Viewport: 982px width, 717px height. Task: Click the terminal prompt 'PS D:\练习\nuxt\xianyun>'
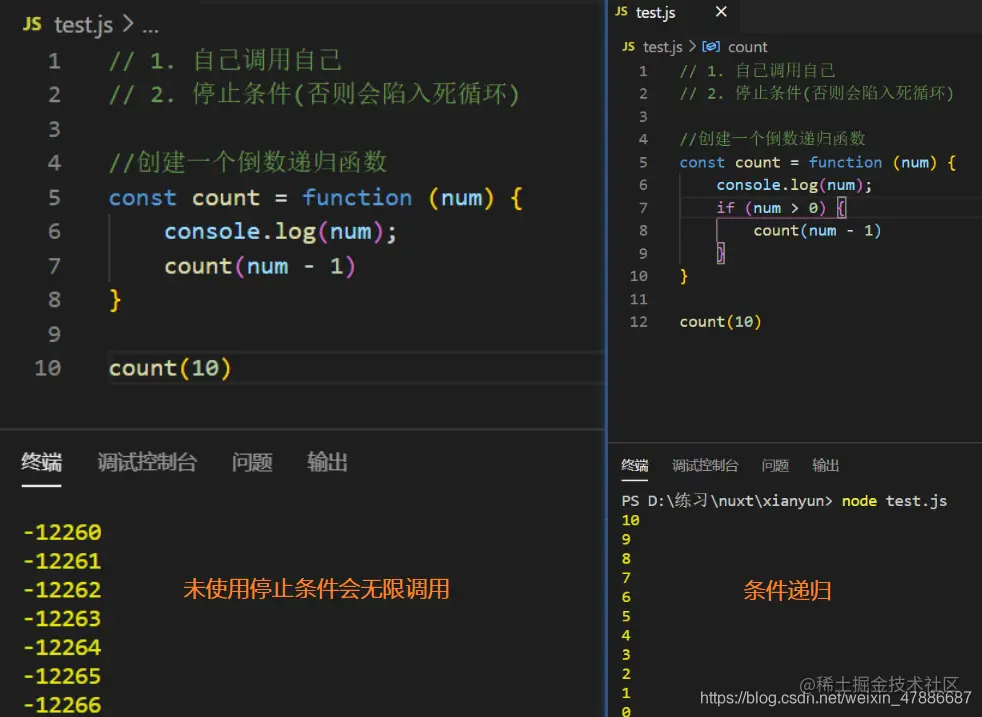click(727, 501)
